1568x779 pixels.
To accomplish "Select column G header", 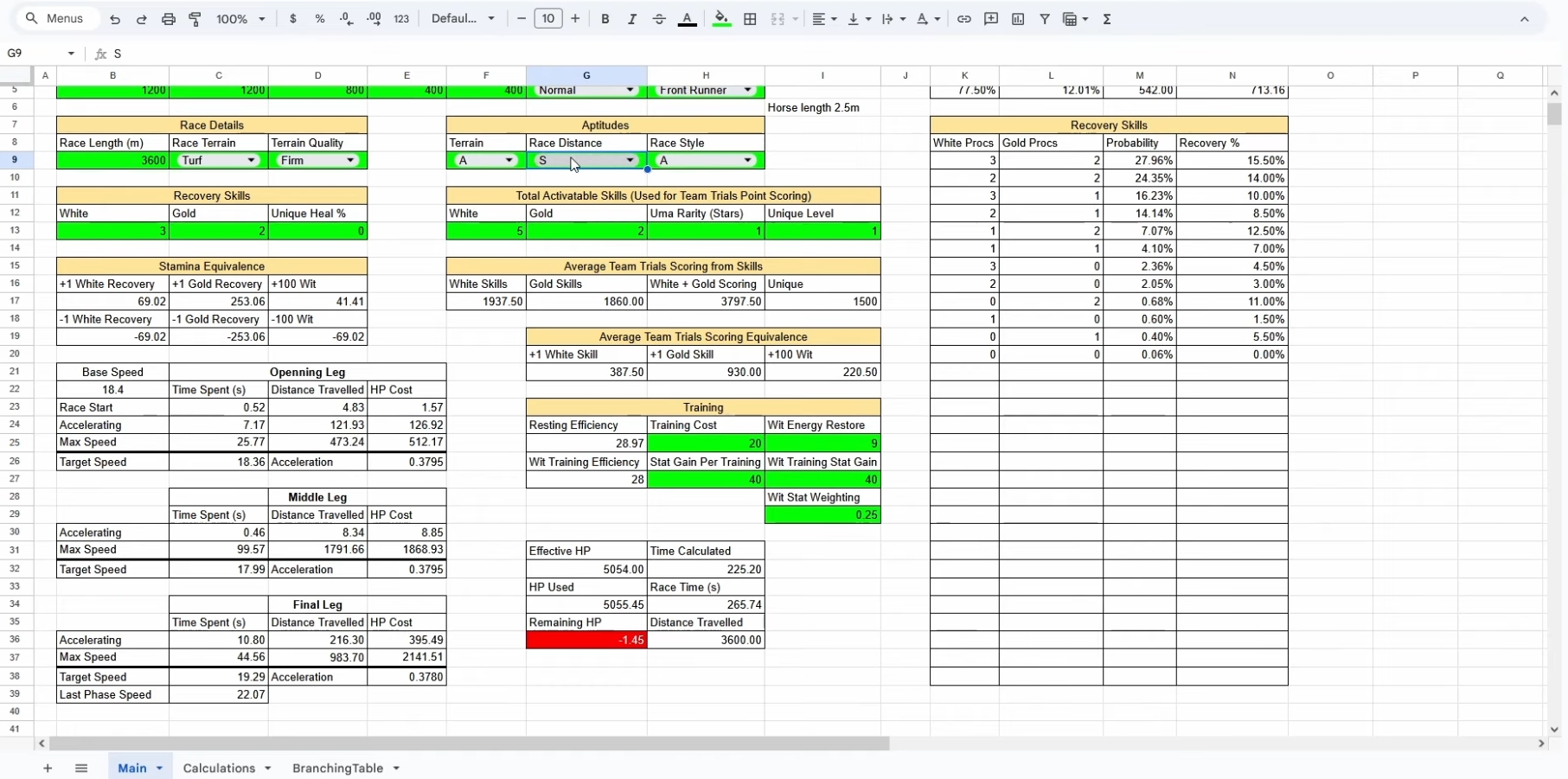I will (586, 75).
